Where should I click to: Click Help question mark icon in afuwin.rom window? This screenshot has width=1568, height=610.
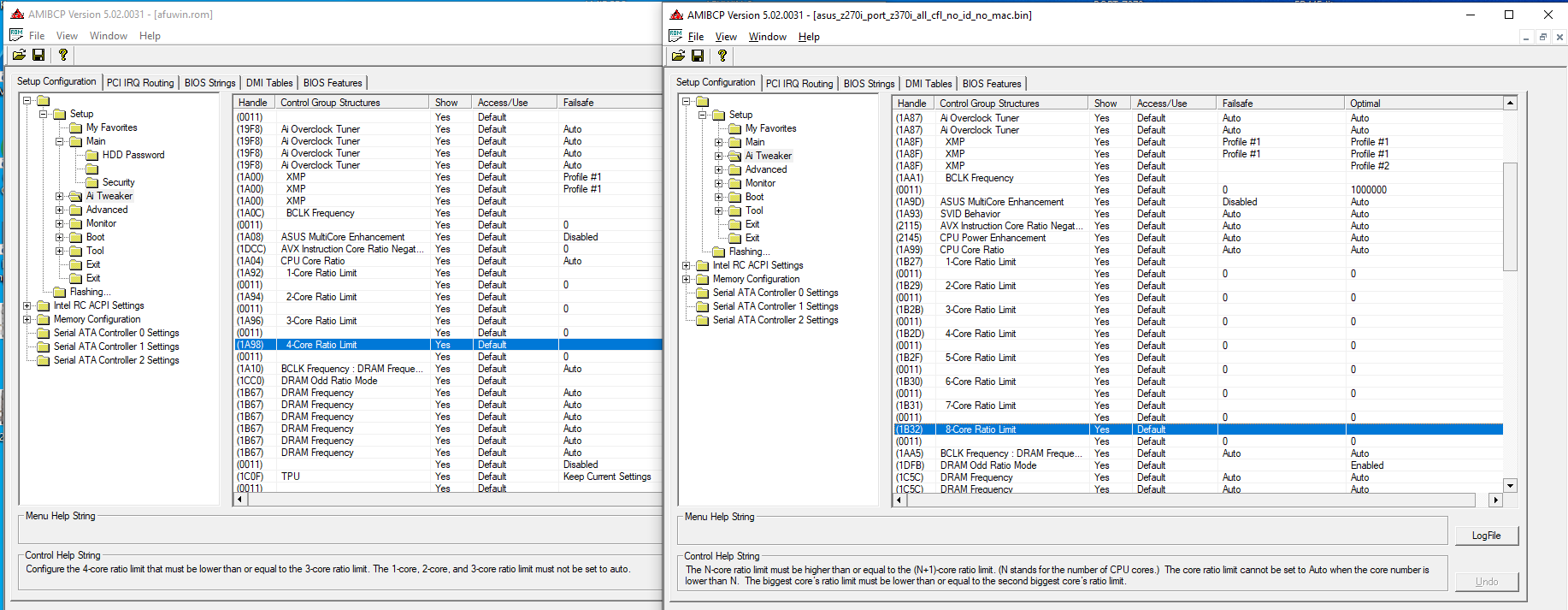coord(62,55)
